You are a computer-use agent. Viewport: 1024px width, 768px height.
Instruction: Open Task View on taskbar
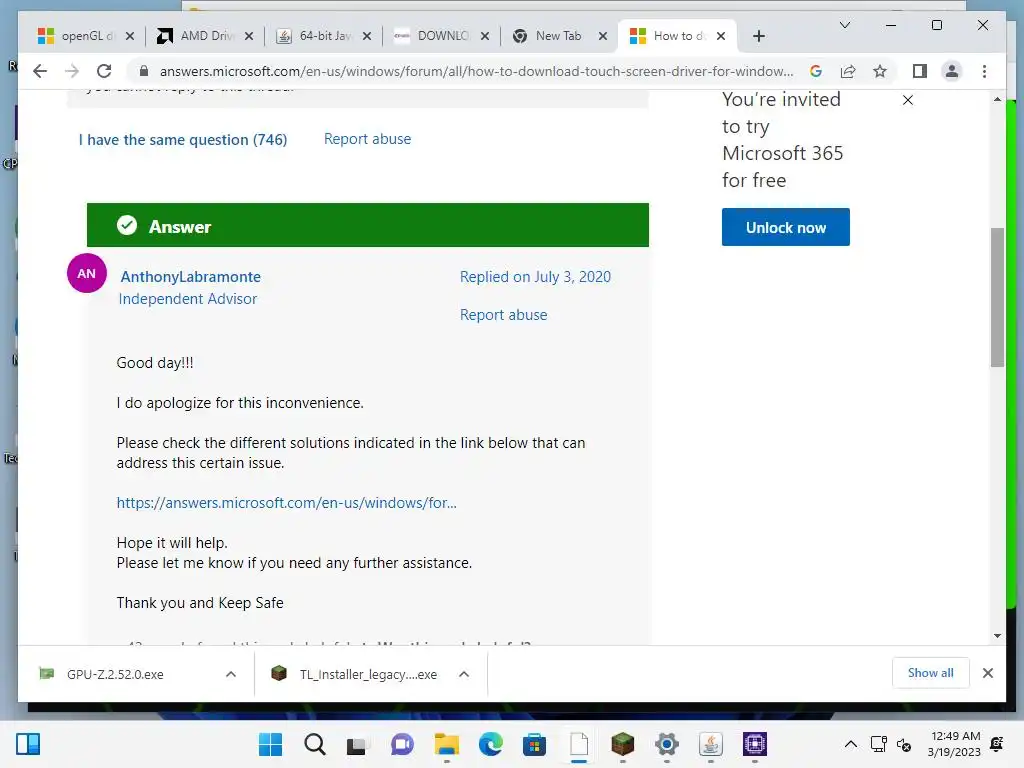[357, 744]
